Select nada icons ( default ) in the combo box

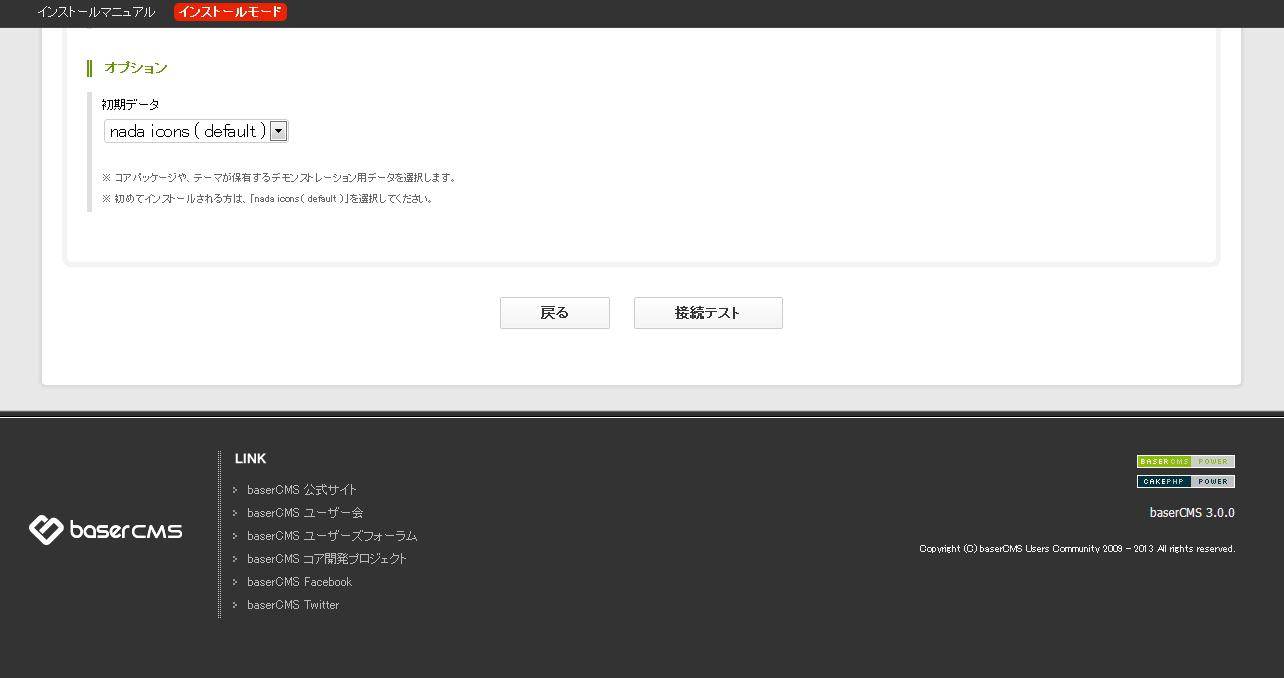(x=185, y=131)
